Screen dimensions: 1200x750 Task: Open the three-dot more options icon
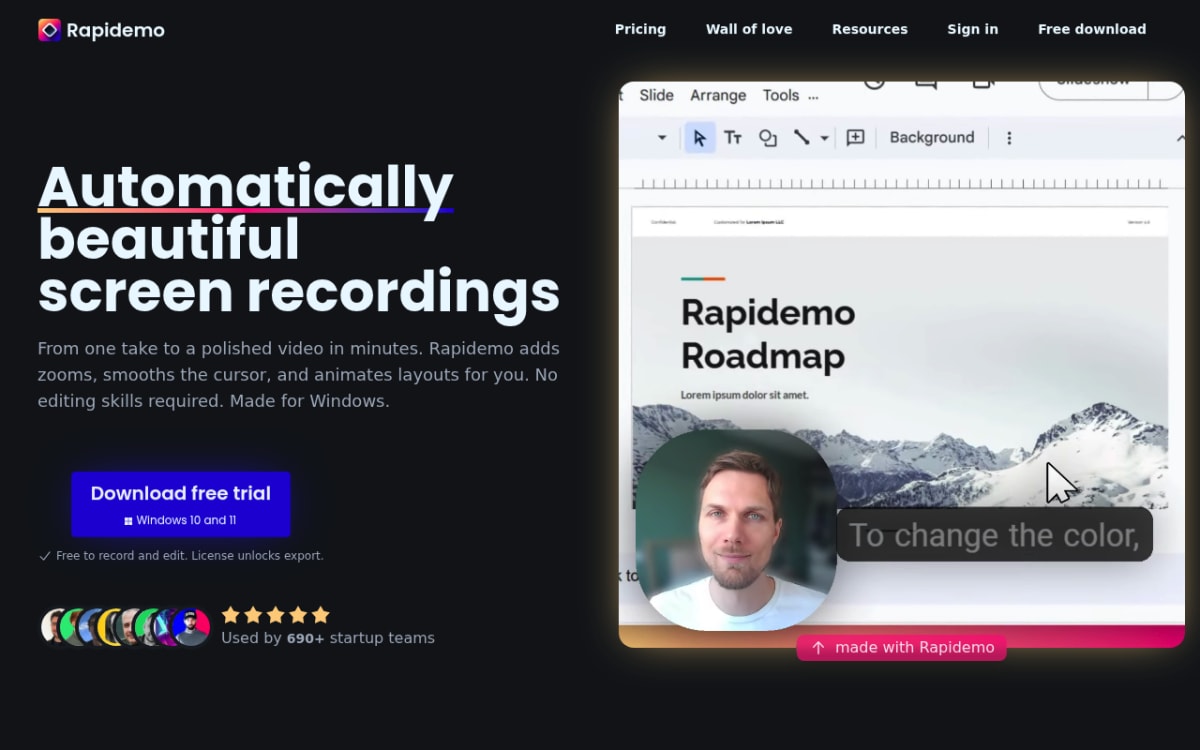tap(1009, 138)
